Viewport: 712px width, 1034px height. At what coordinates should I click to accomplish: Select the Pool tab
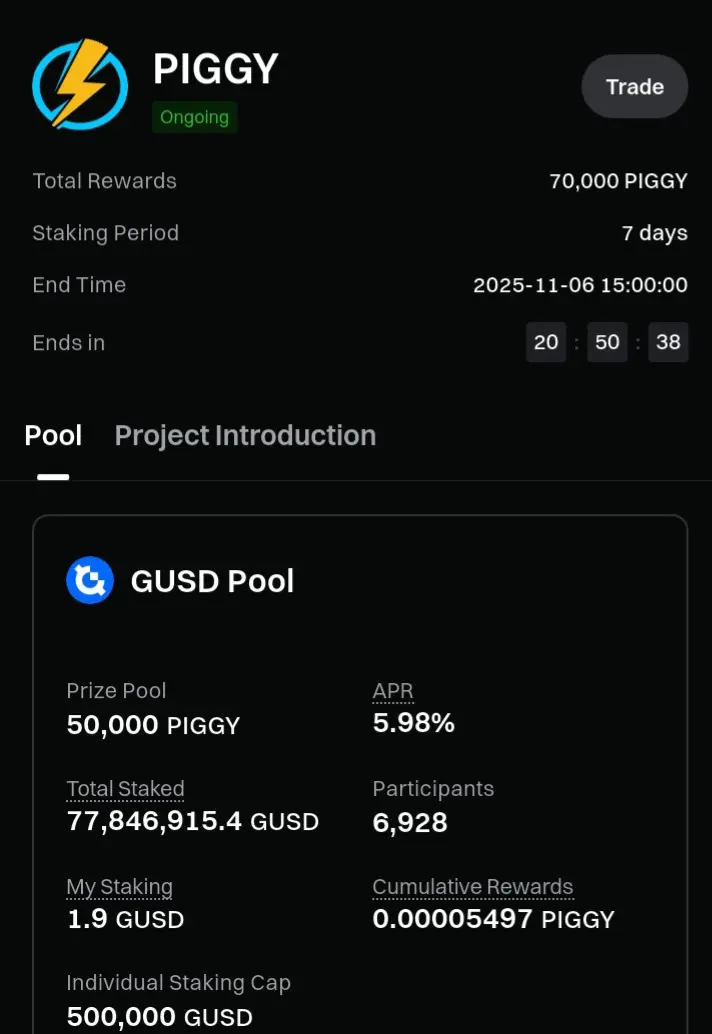(x=53, y=436)
